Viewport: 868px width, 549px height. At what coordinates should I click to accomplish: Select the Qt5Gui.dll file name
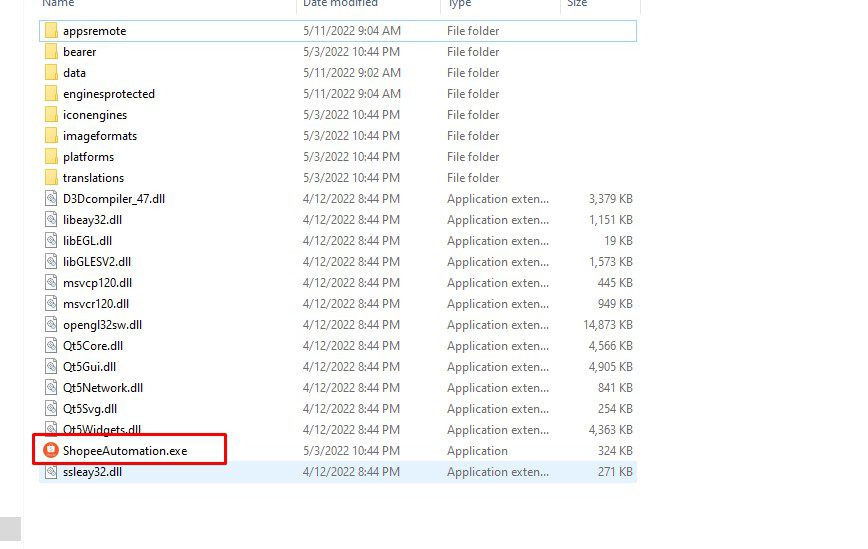click(90, 367)
